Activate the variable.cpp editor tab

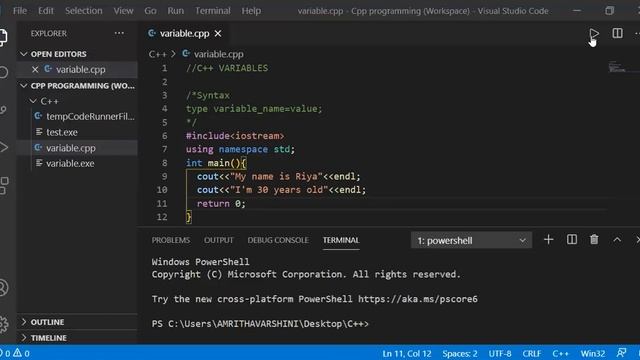tap(184, 33)
